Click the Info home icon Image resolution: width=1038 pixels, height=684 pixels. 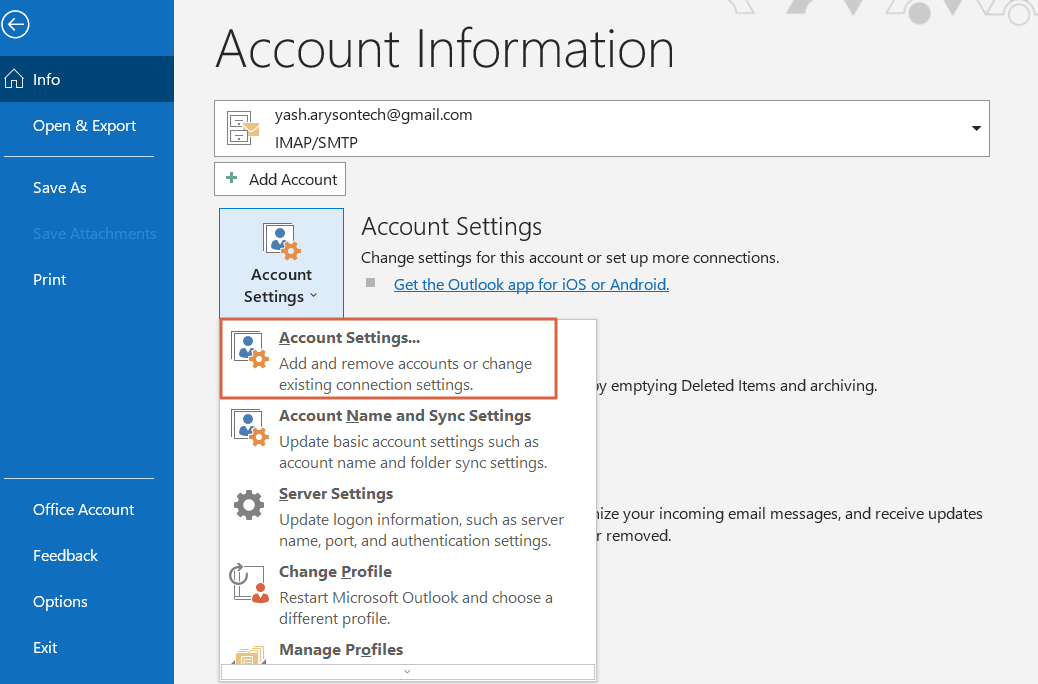pyautogui.click(x=15, y=80)
